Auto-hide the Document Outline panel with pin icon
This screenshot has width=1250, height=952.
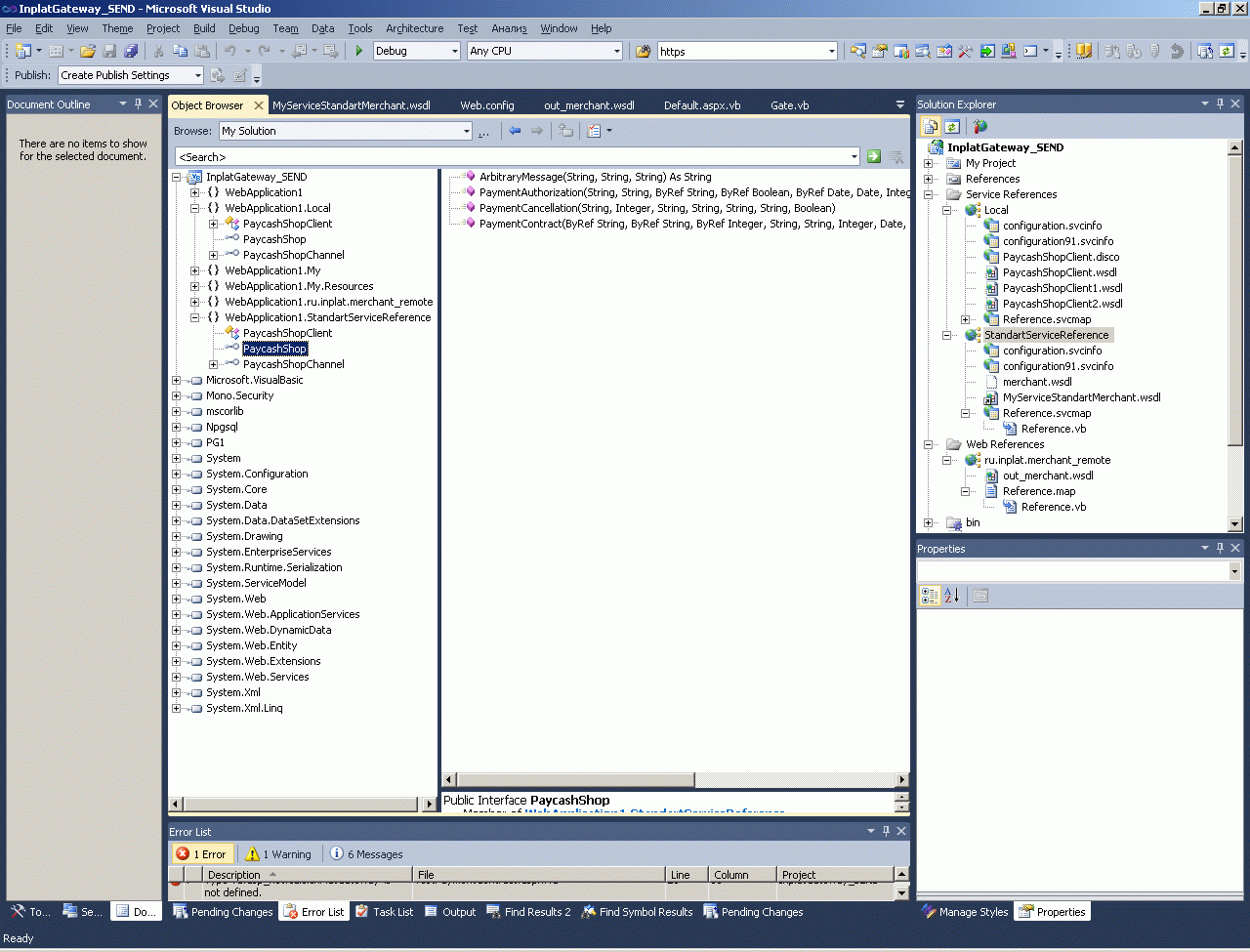coord(138,103)
